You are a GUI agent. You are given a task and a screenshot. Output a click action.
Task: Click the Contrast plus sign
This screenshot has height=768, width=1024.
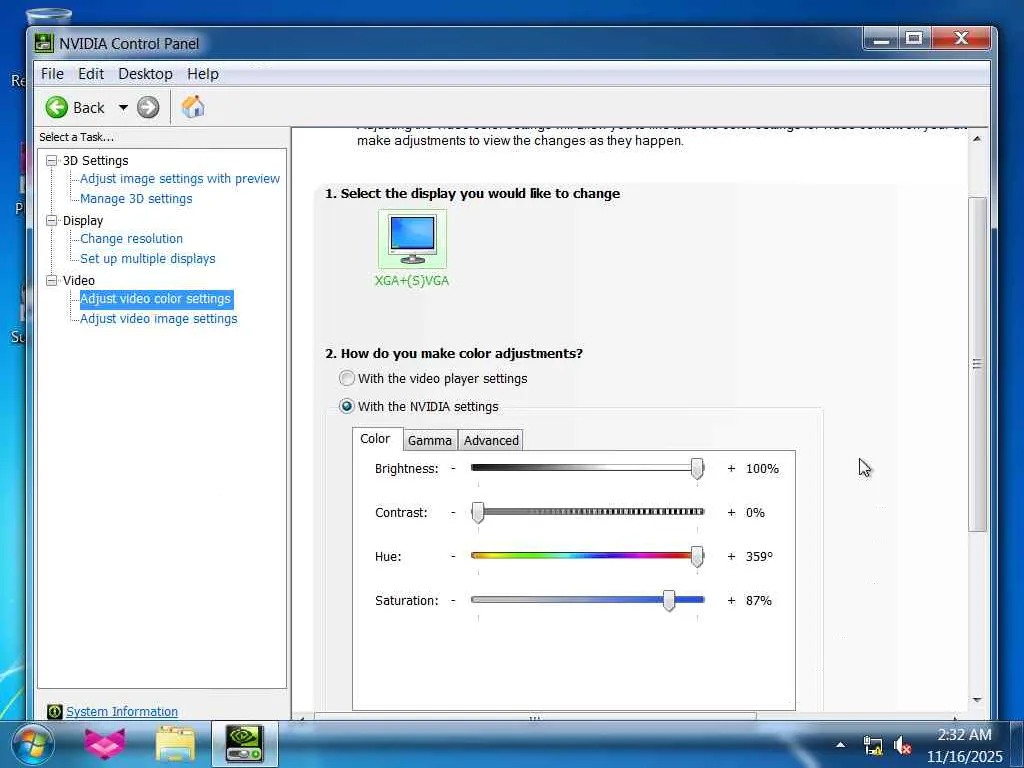731,512
